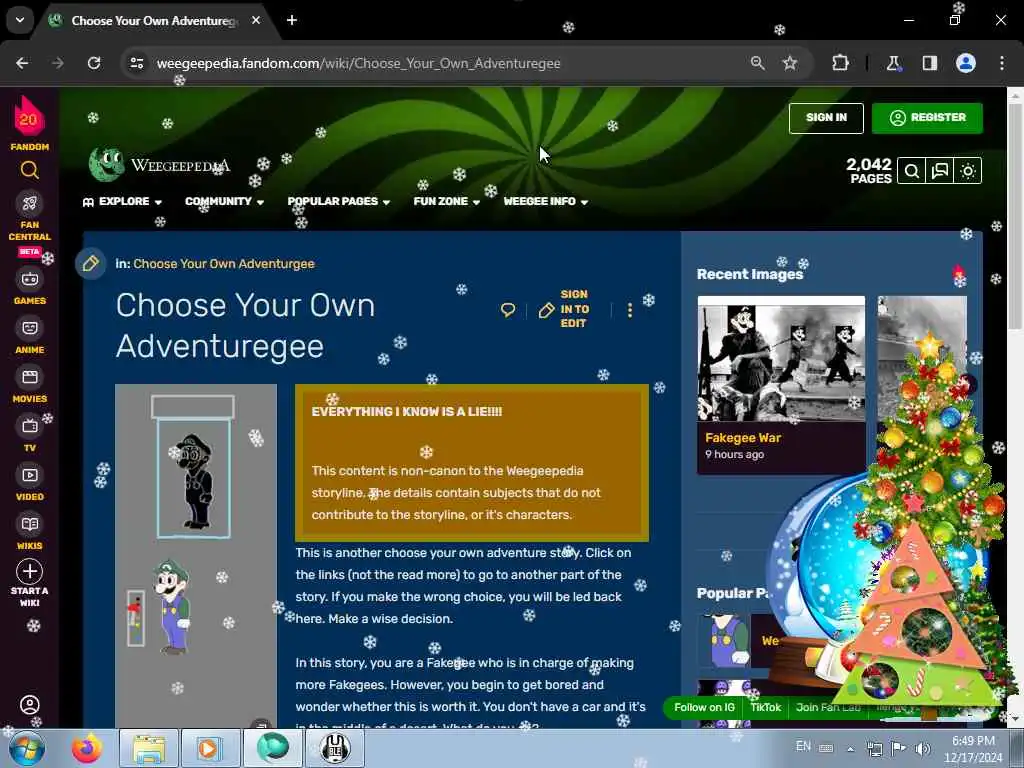Open the Chrome profile avatar

tap(966, 63)
